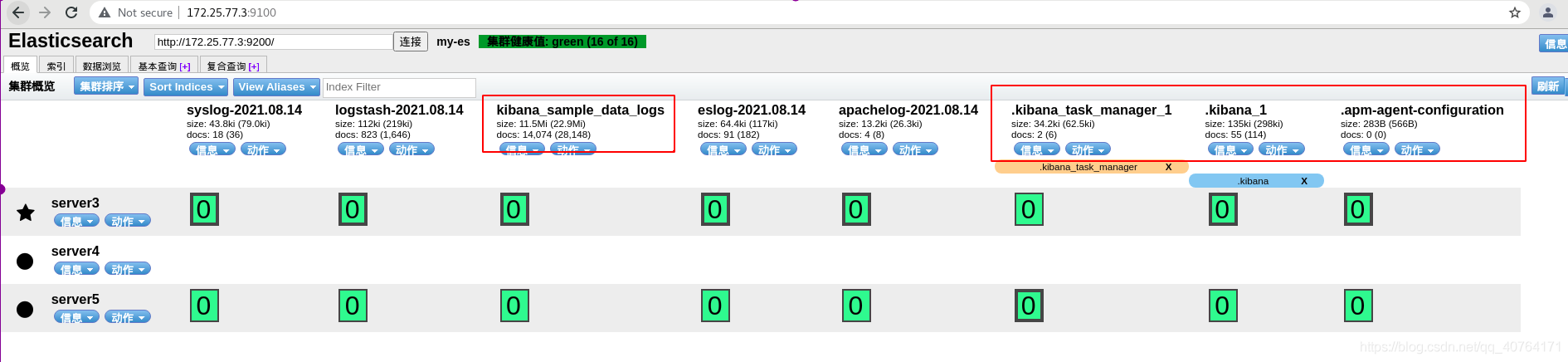This screenshot has width=1568, height=362.
Task: Open 动作 dropdown for syslog-2021.08.14
Action: (264, 149)
